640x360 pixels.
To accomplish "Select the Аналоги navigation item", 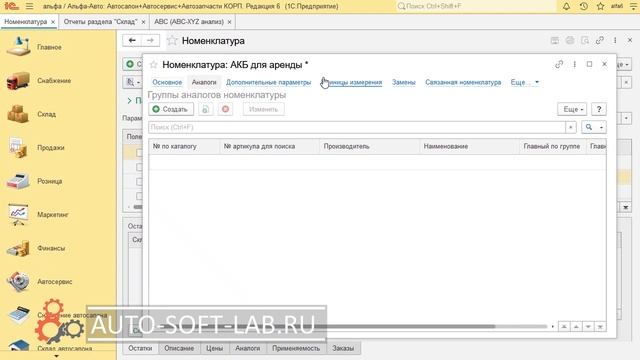I will 204,82.
